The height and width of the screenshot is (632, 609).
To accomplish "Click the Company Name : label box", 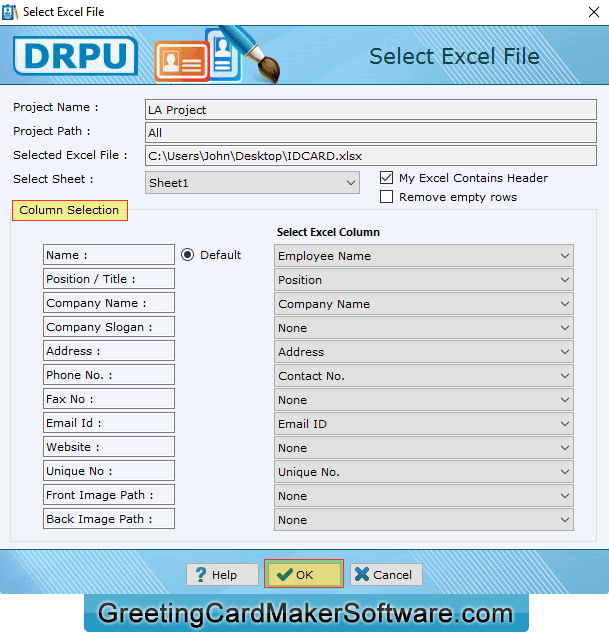I will tap(109, 303).
